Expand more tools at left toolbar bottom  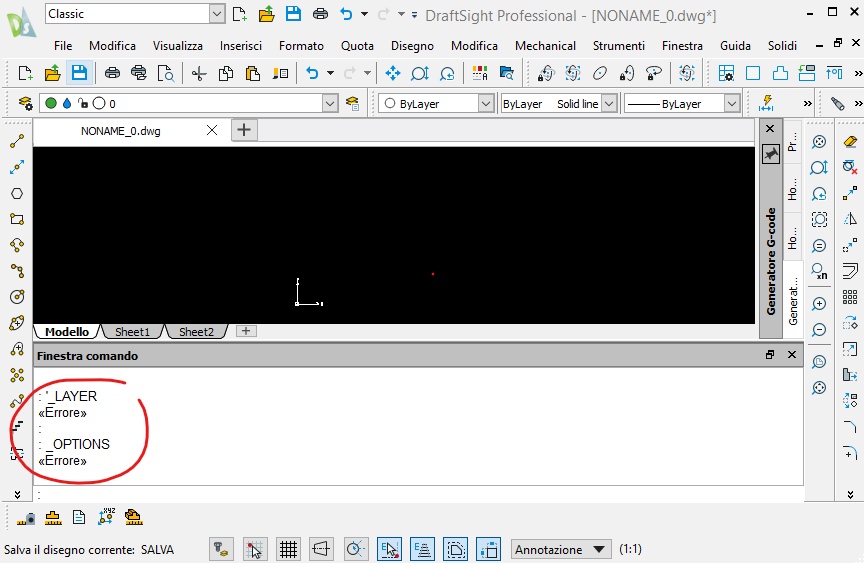coord(17,494)
